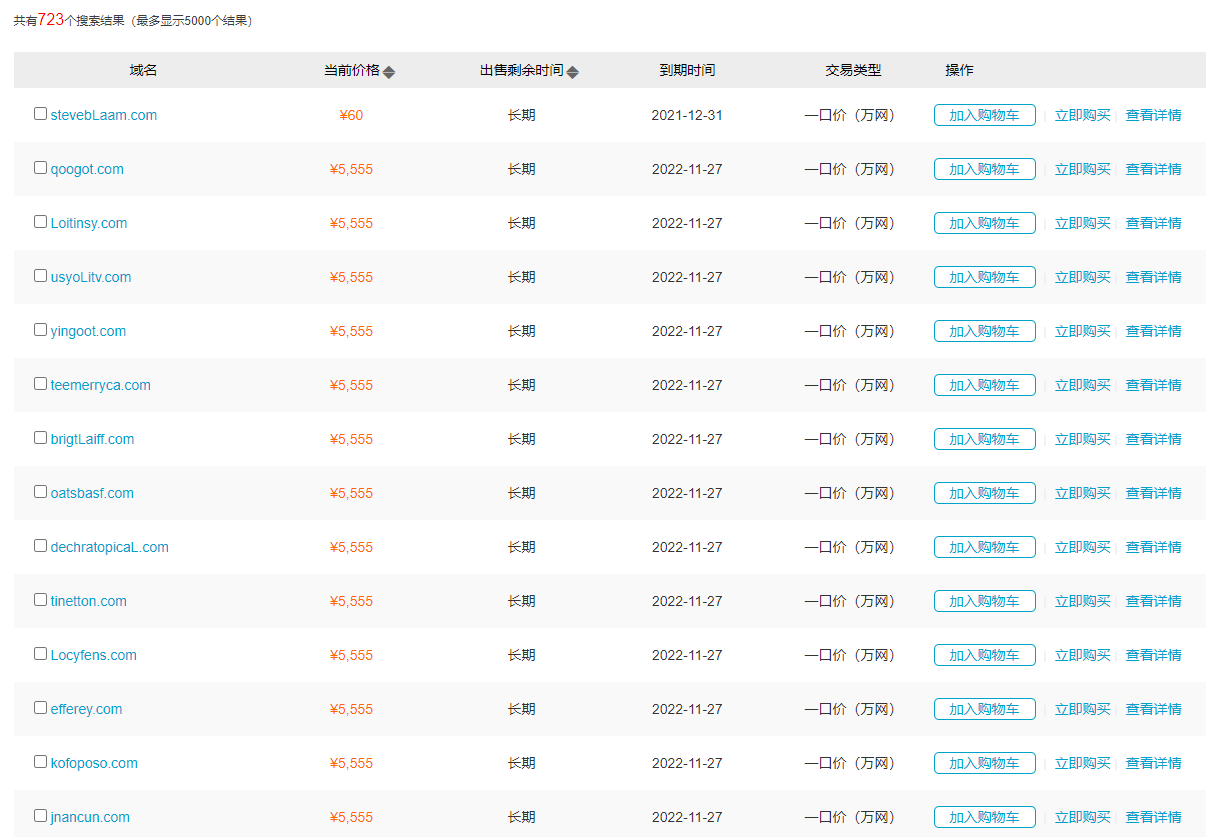Open the tinetton.com domain link
The image size is (1206, 837).
[89, 601]
